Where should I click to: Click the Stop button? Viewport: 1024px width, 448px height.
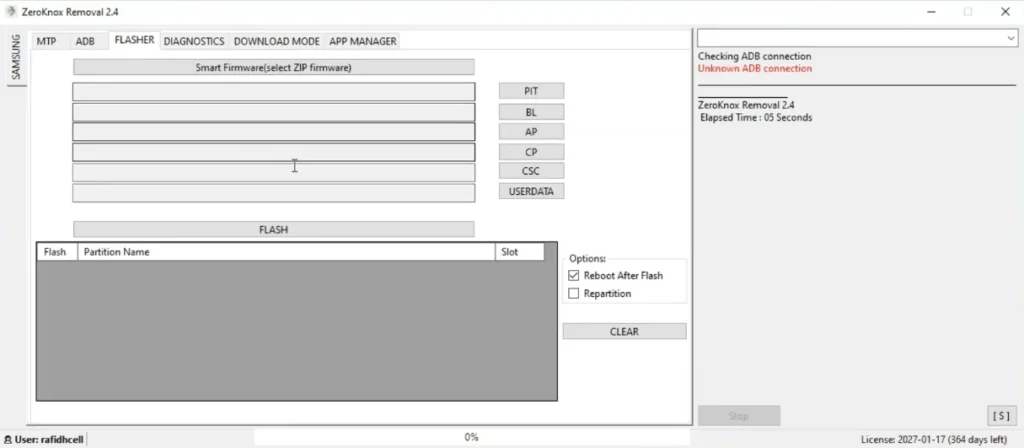739,416
